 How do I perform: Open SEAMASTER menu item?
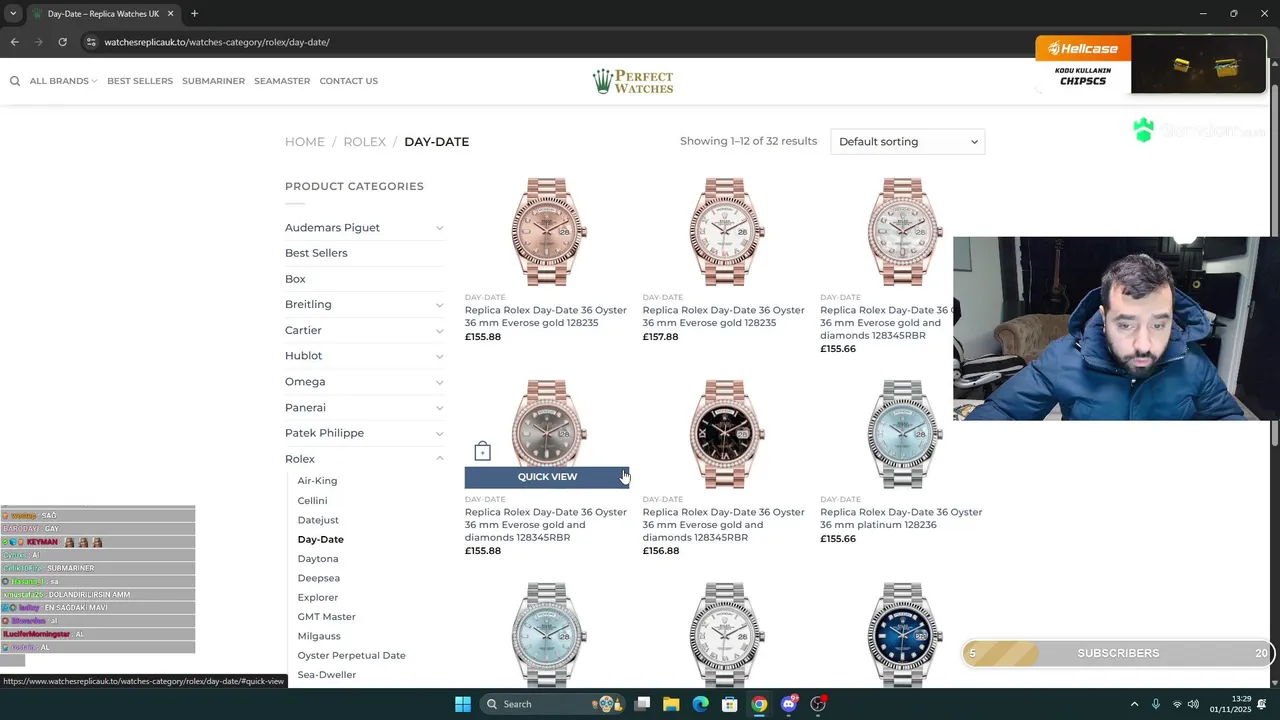pos(282,81)
